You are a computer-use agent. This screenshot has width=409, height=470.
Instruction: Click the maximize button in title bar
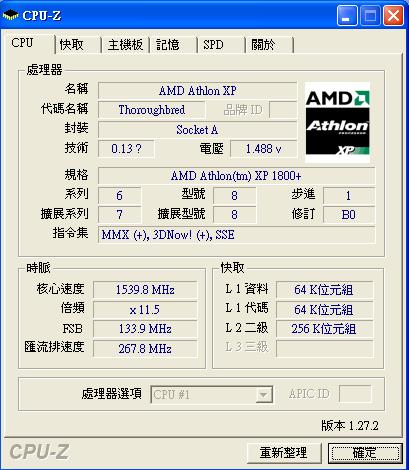coord(370,16)
